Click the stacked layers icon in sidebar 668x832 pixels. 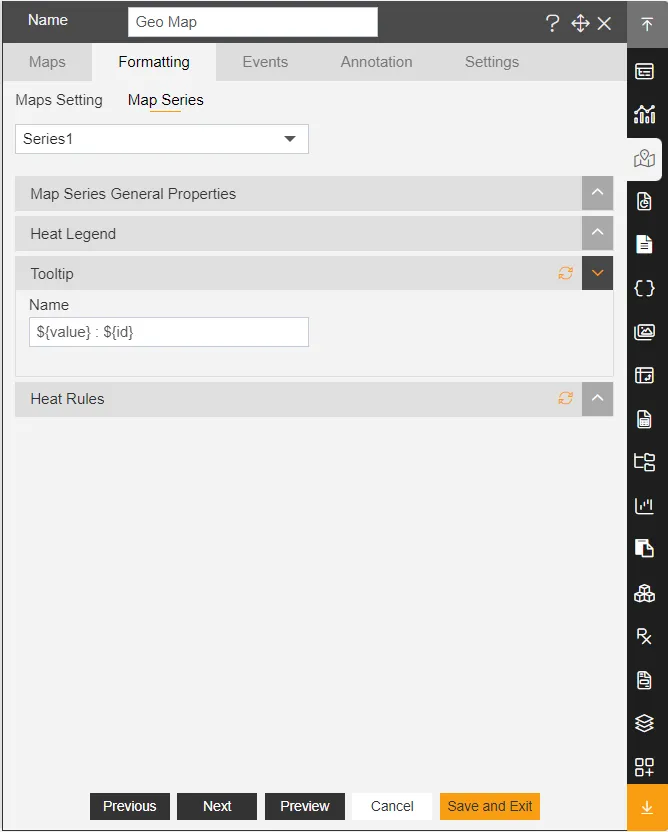644,723
